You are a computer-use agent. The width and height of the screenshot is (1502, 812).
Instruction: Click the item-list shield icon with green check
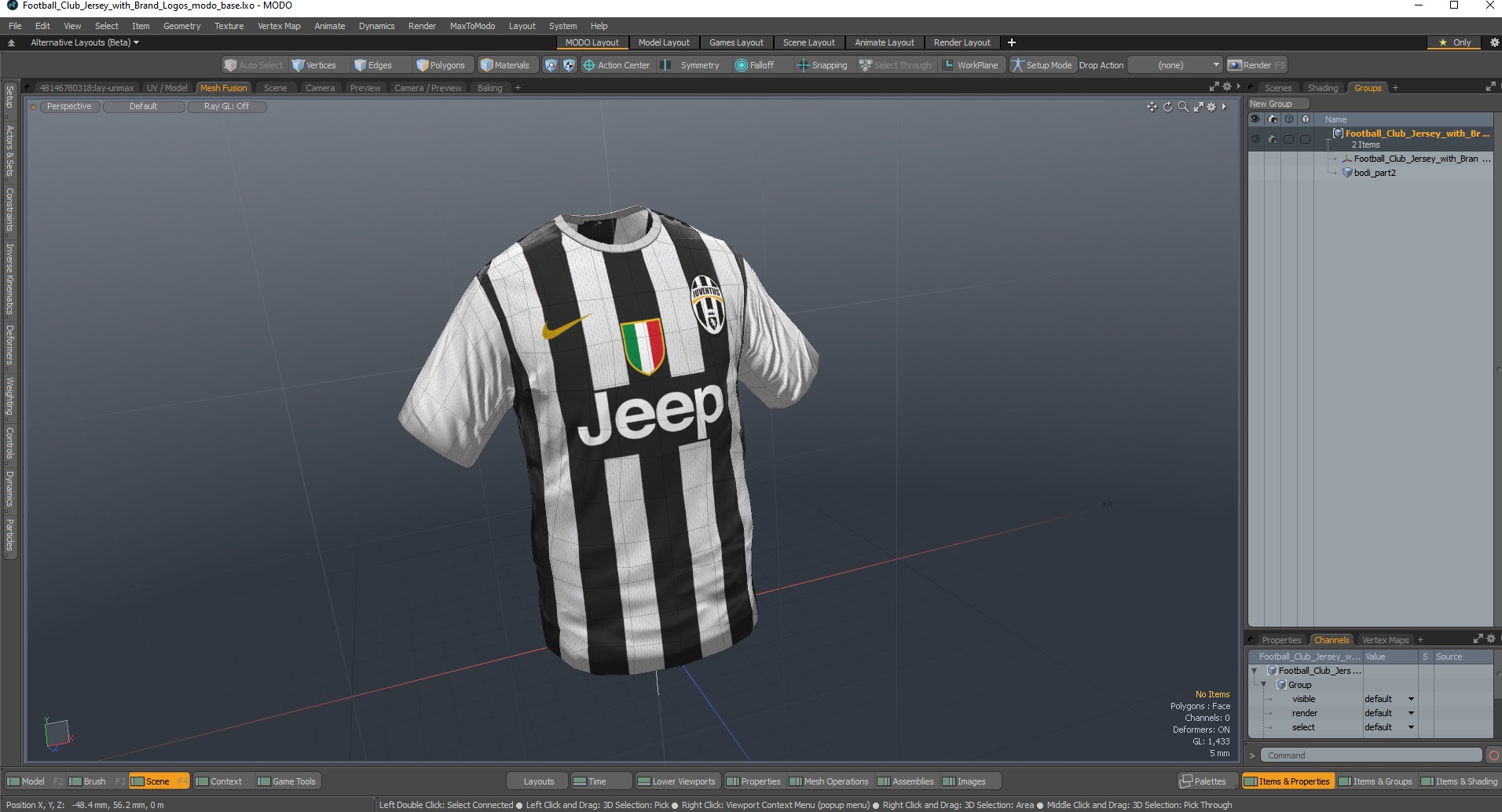551,65
